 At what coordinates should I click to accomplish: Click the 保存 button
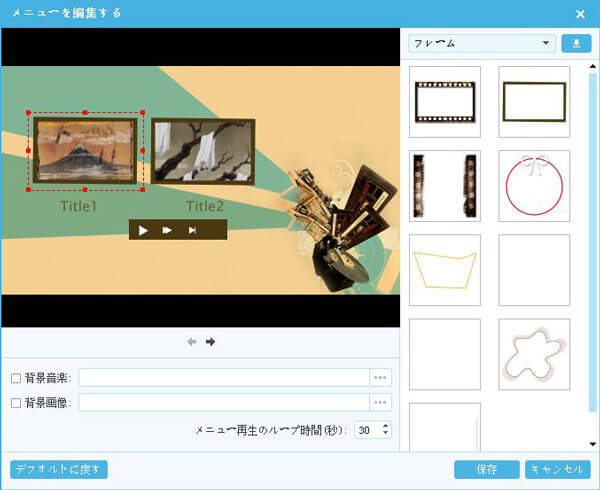[x=486, y=469]
